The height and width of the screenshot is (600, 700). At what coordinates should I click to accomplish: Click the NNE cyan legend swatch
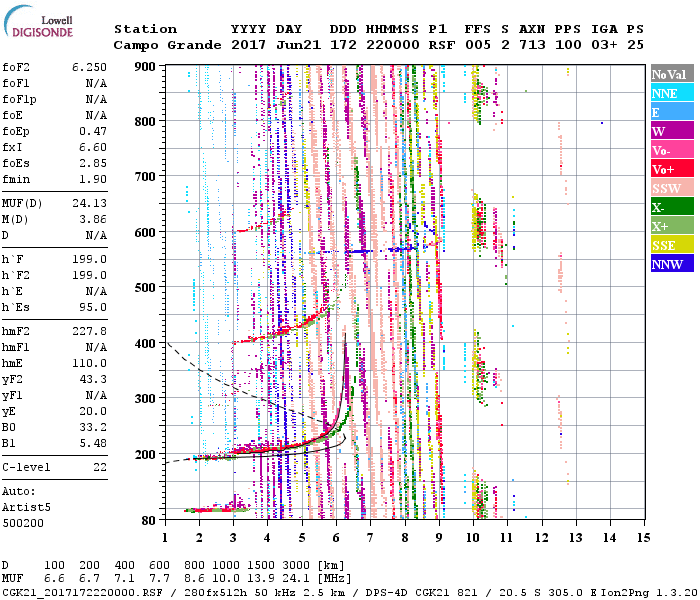pos(671,93)
